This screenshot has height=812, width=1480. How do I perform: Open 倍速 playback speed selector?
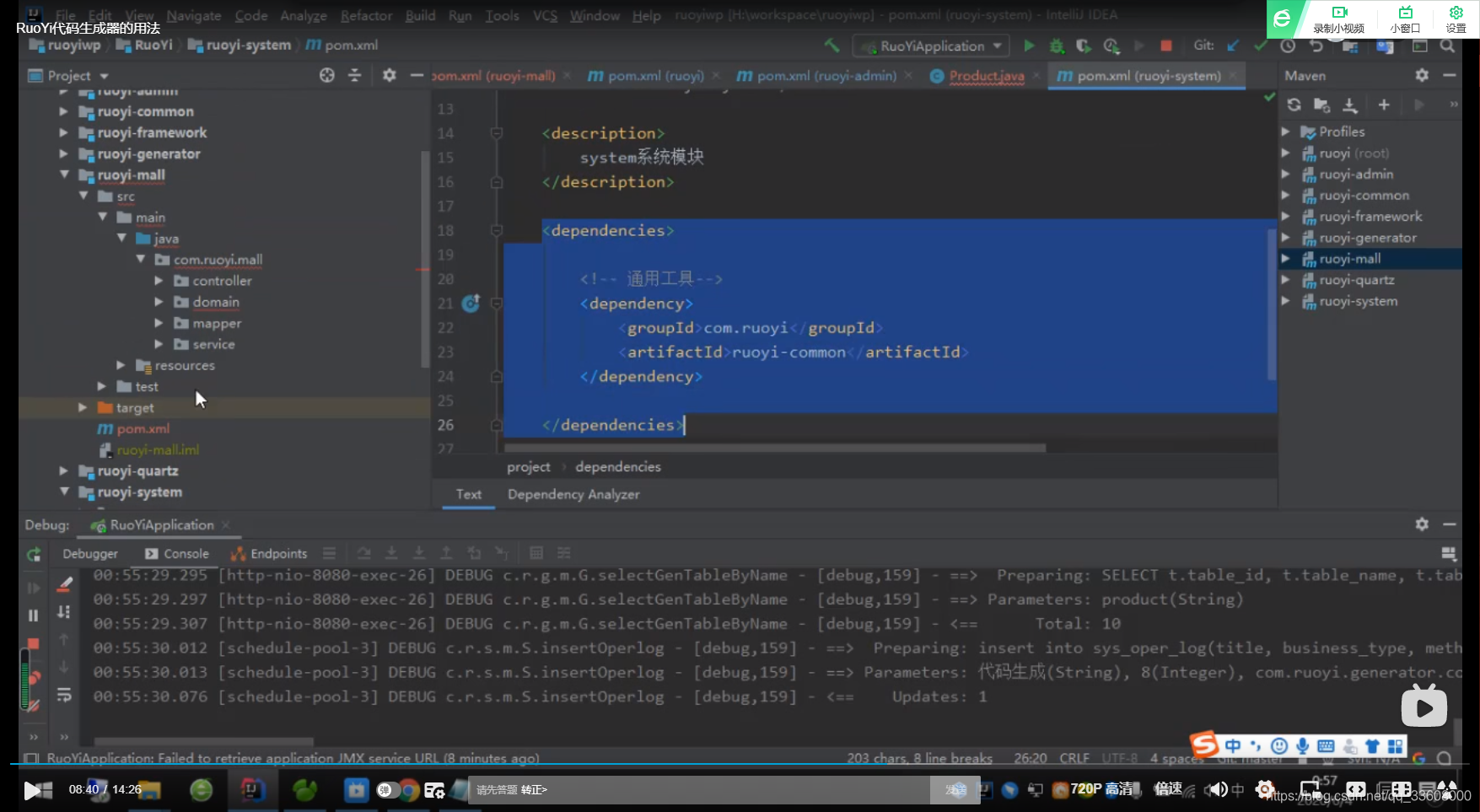(1168, 789)
